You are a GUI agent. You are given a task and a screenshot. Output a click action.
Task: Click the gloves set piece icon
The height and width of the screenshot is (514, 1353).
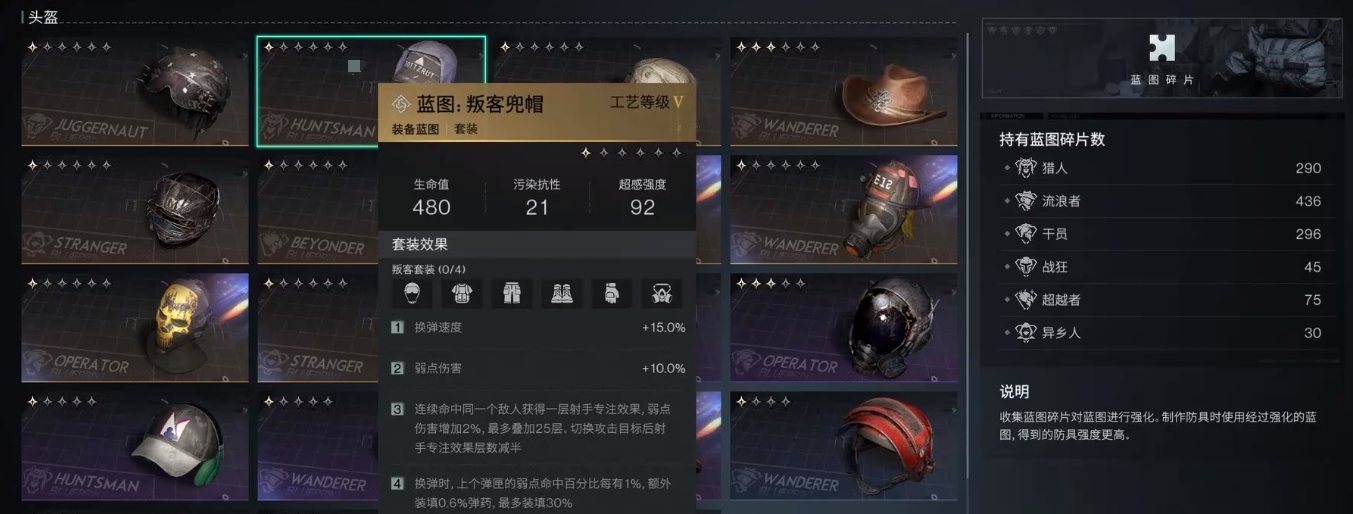coord(612,293)
